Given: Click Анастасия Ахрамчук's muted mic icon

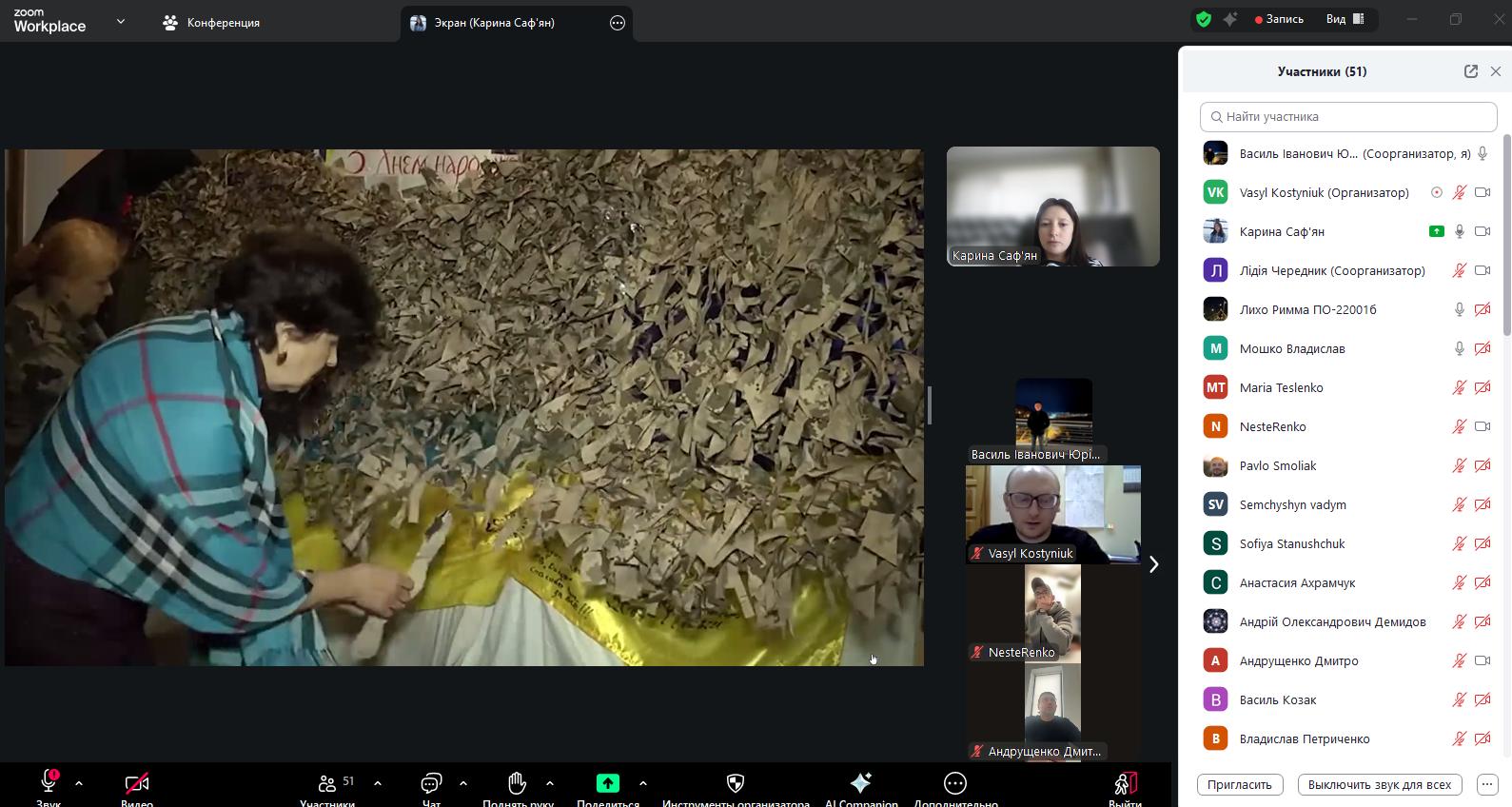Looking at the screenshot, I should coord(1459,582).
